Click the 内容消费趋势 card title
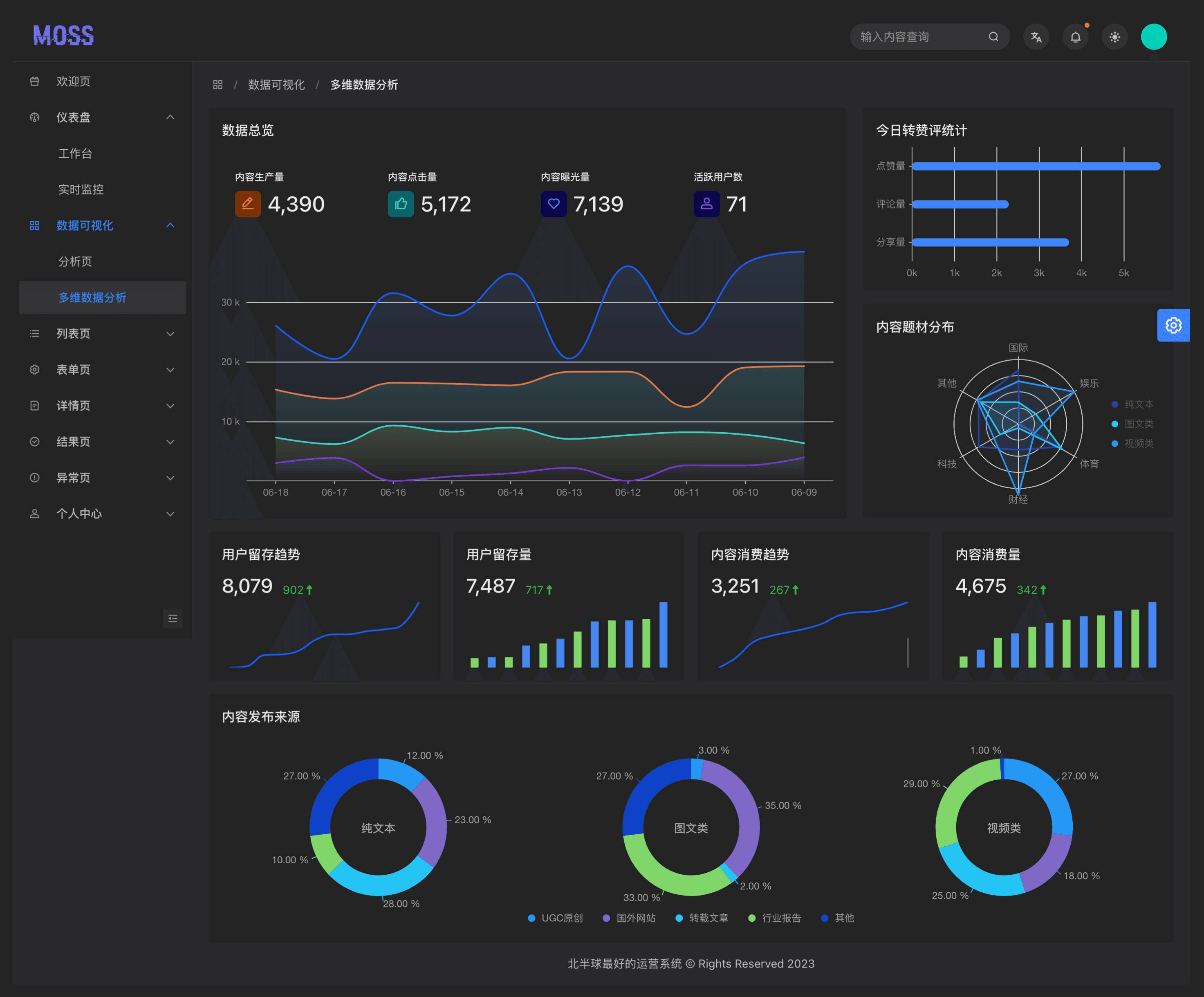This screenshot has width=1204, height=997. pyautogui.click(x=750, y=555)
